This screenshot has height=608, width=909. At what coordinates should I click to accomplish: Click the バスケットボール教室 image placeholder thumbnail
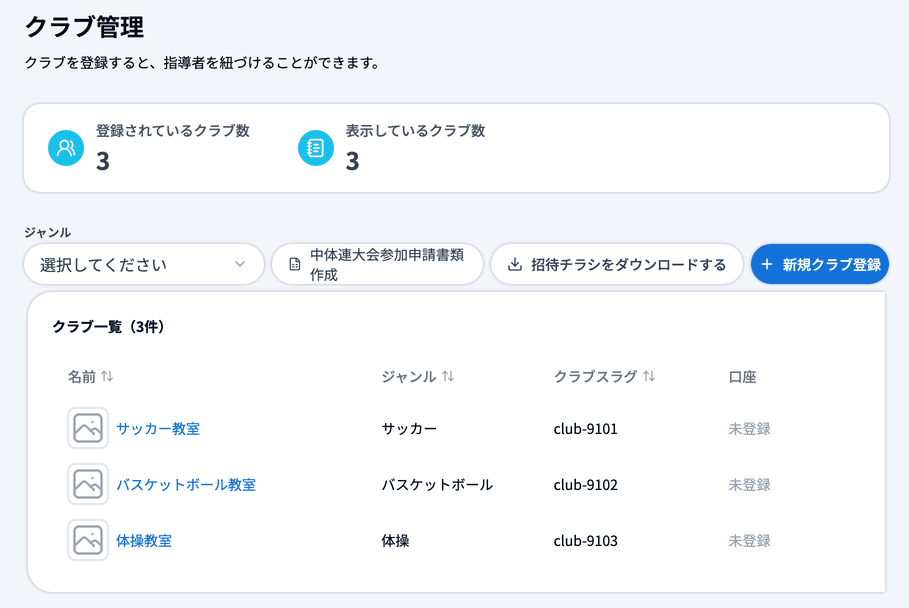pos(88,484)
